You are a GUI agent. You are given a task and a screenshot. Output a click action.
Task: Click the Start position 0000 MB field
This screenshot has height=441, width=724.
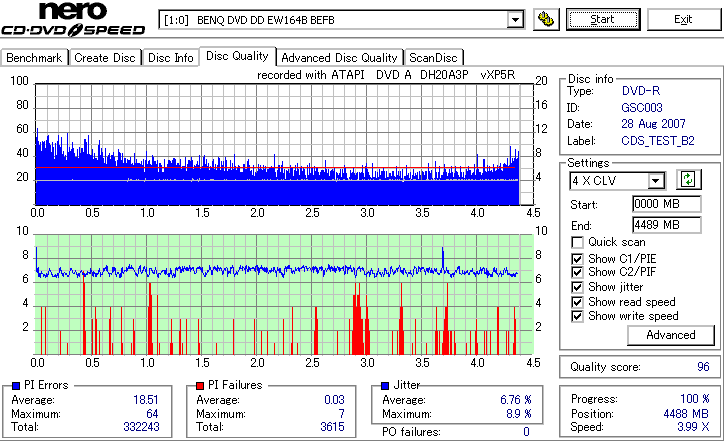(x=666, y=204)
